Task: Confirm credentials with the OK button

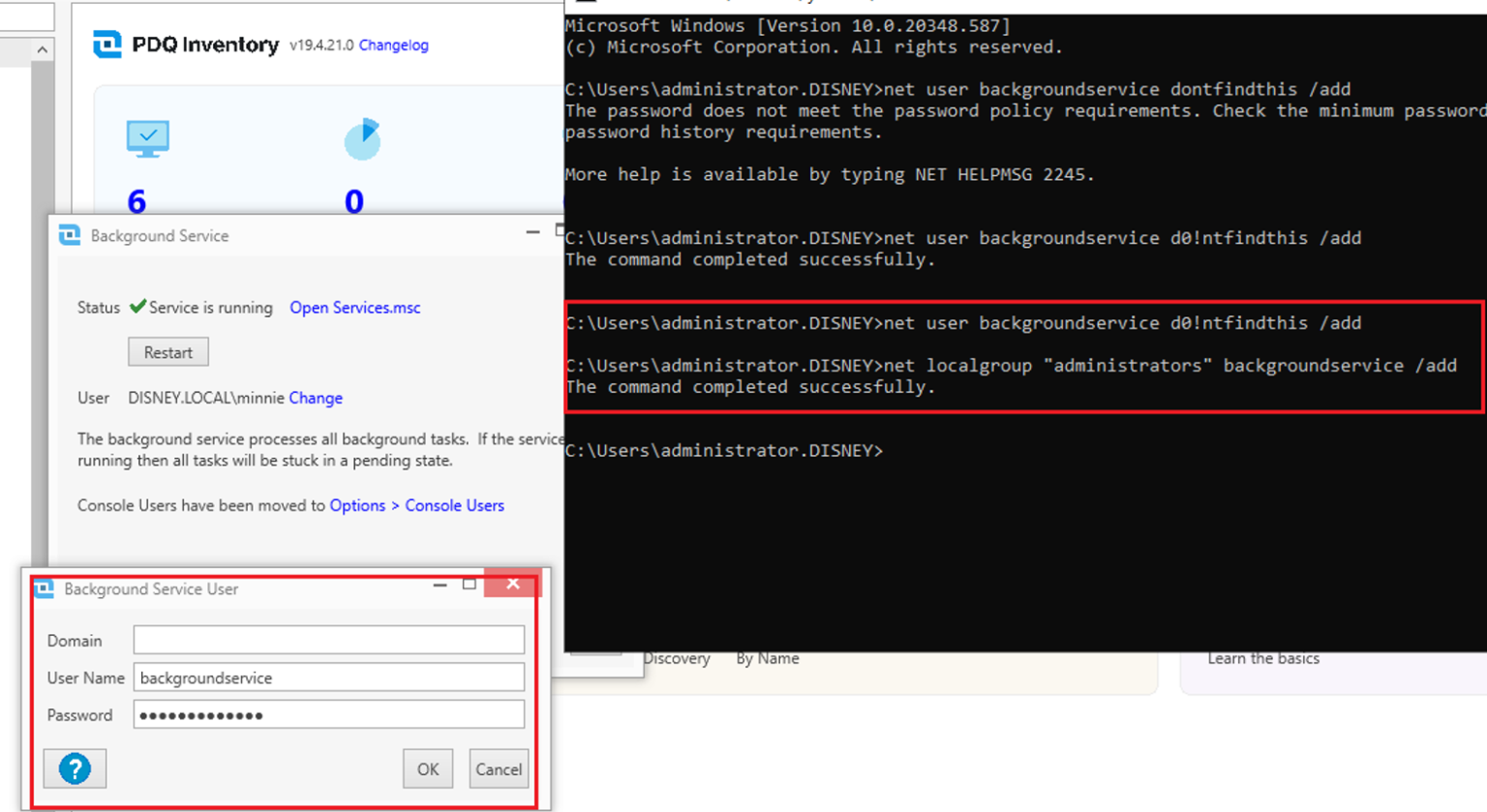Action: [427, 768]
